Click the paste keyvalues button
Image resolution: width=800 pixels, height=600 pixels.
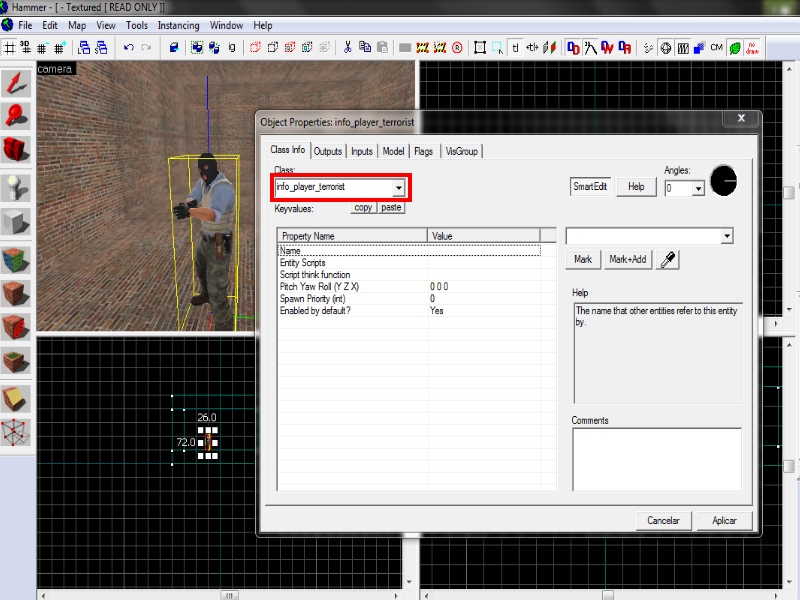pos(391,208)
